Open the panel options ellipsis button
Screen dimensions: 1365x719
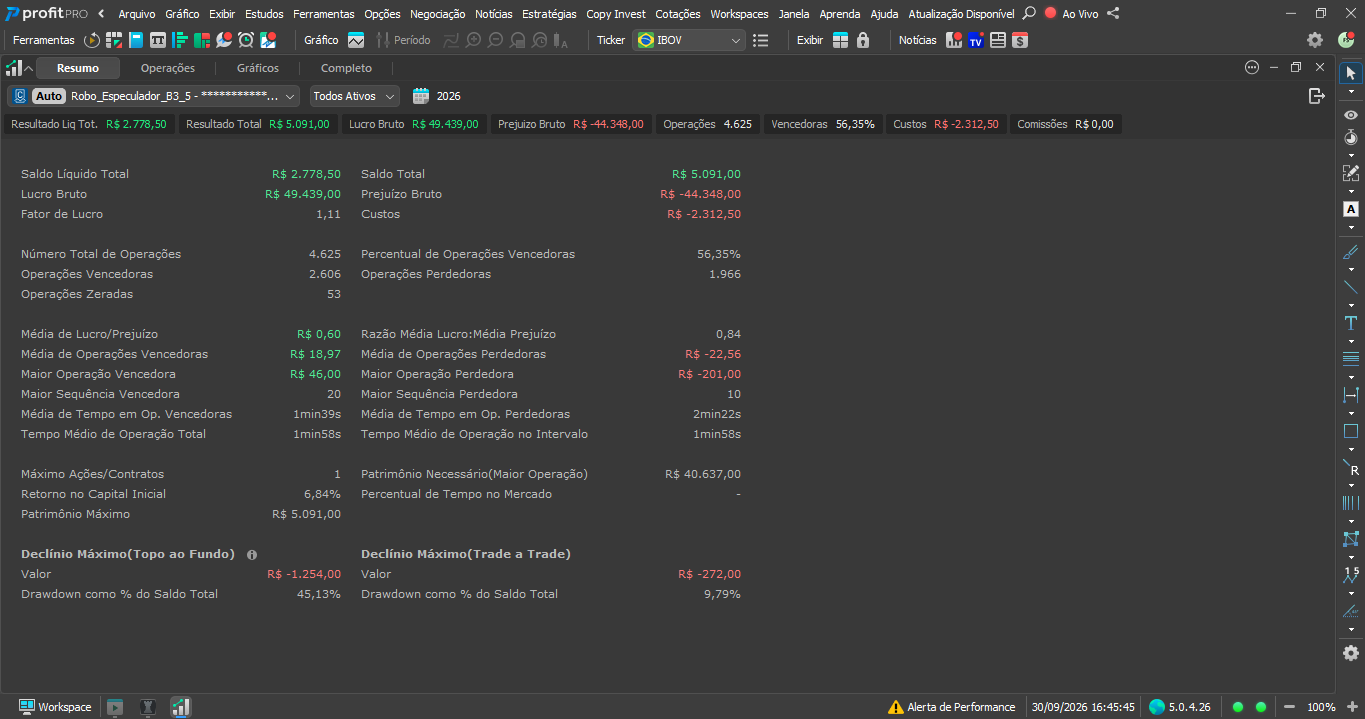[1252, 67]
